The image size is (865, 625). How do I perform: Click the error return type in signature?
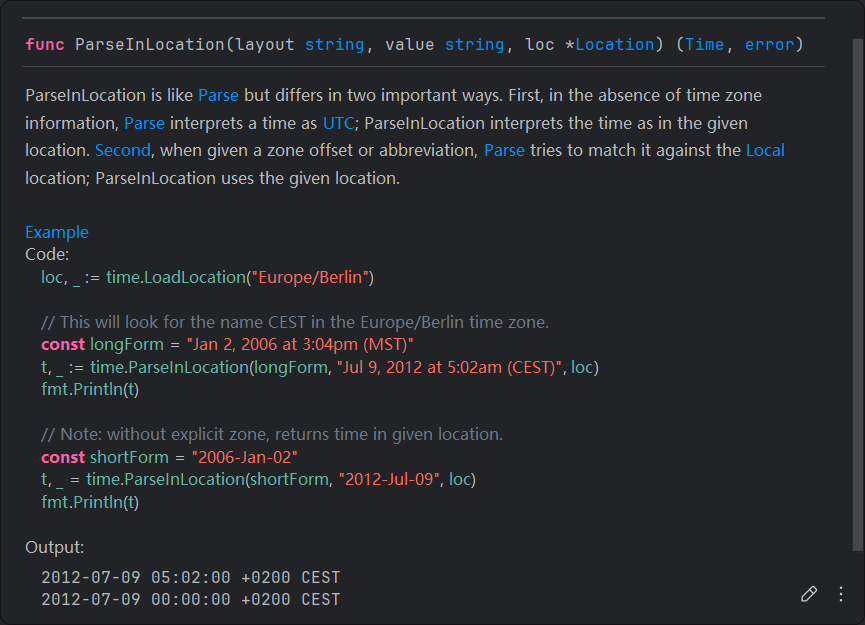[769, 44]
